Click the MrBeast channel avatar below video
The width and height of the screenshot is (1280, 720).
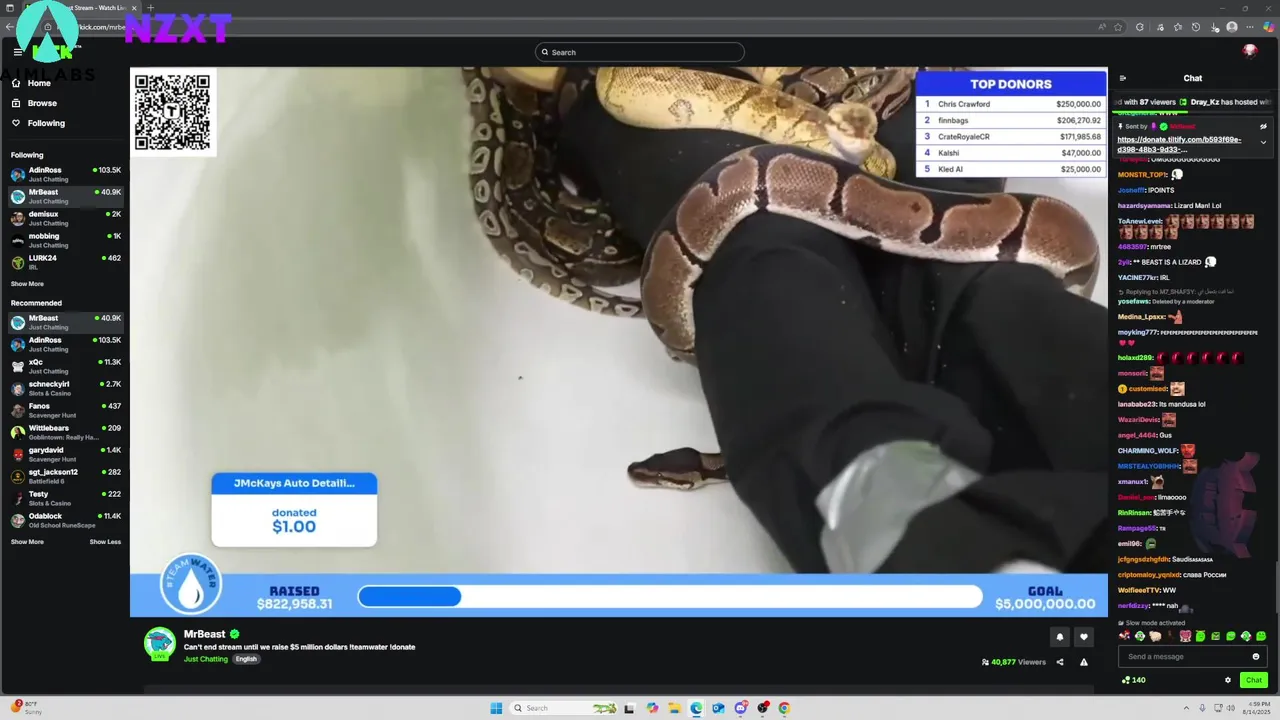pyautogui.click(x=160, y=644)
